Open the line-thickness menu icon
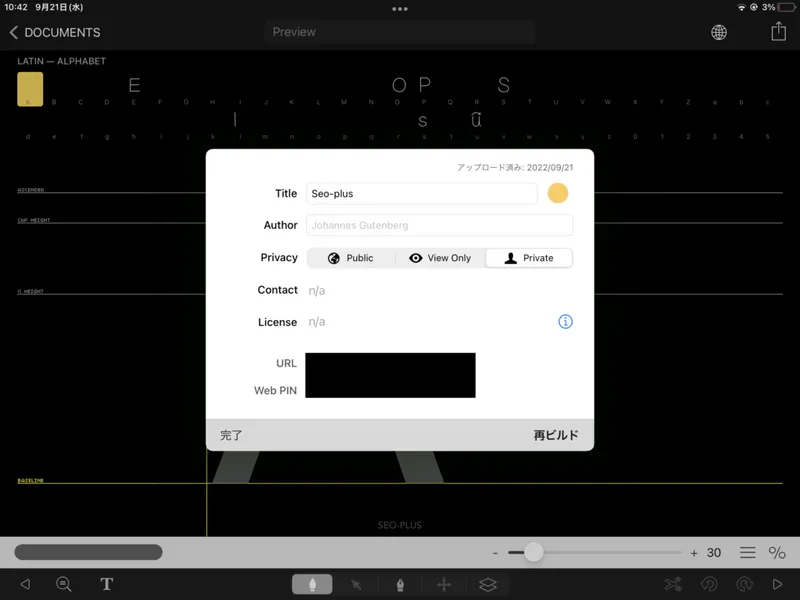 coord(747,551)
